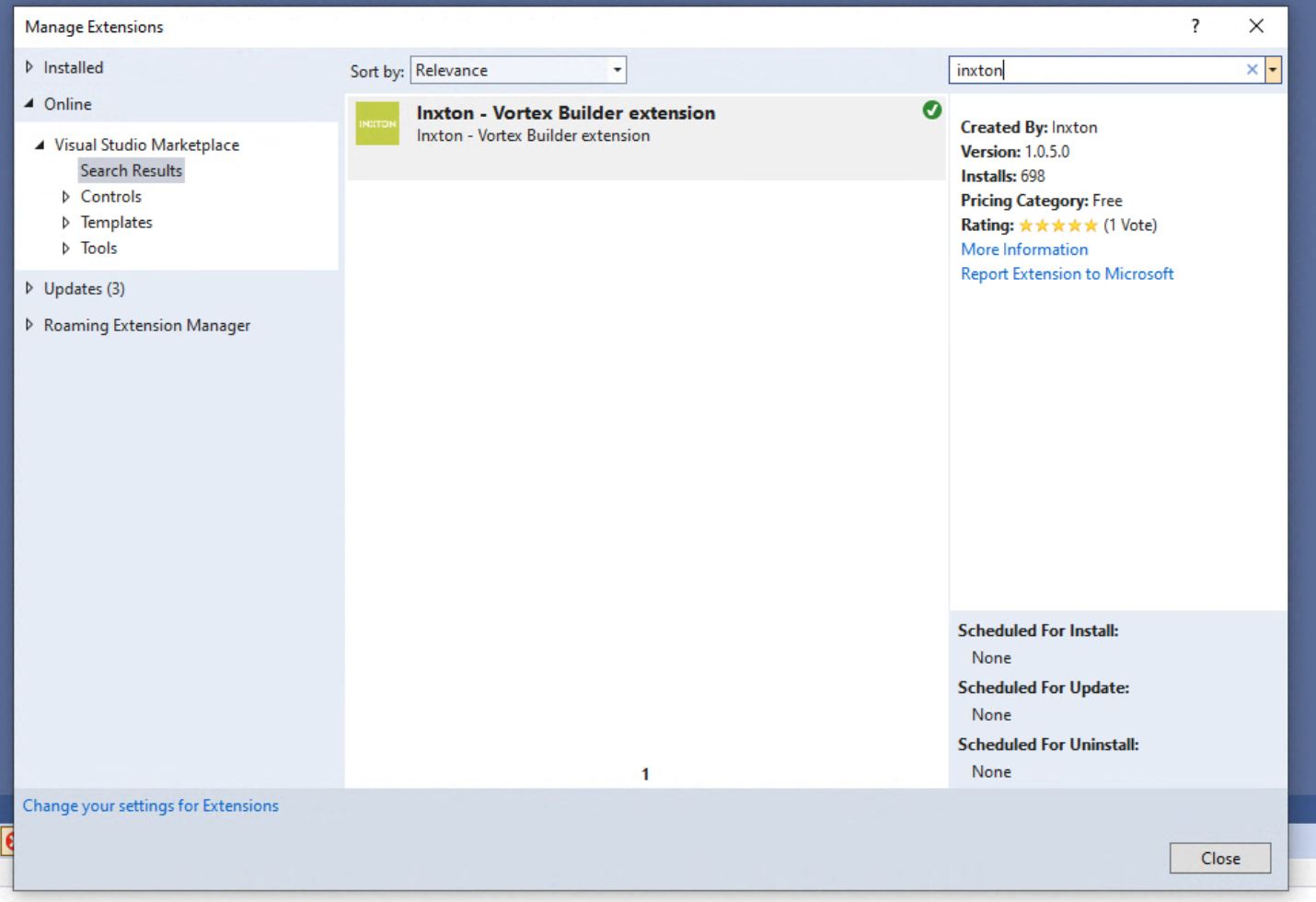
Task: Expand the Controls node
Action: tap(65, 196)
